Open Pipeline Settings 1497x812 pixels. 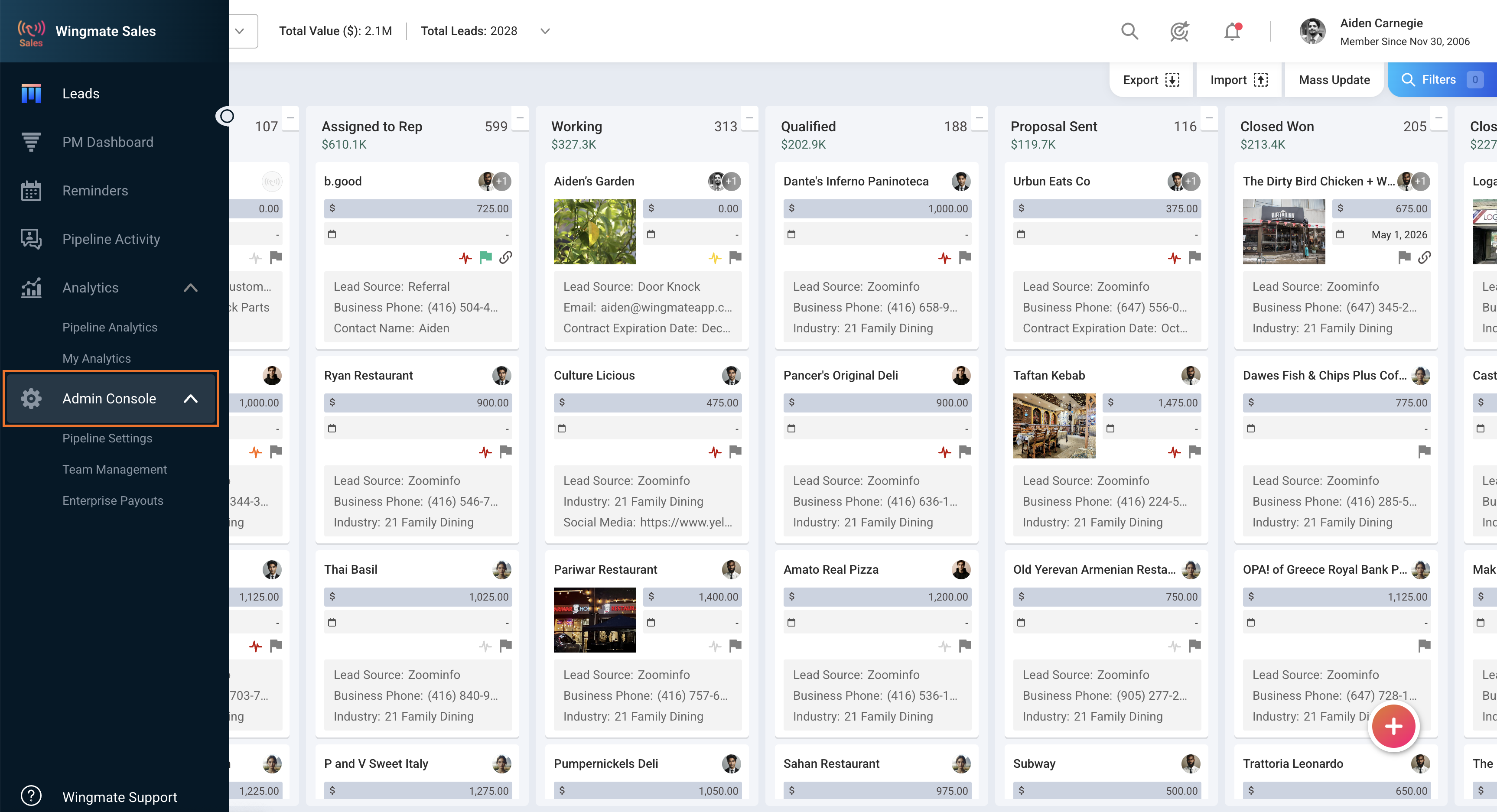pyautogui.click(x=107, y=438)
